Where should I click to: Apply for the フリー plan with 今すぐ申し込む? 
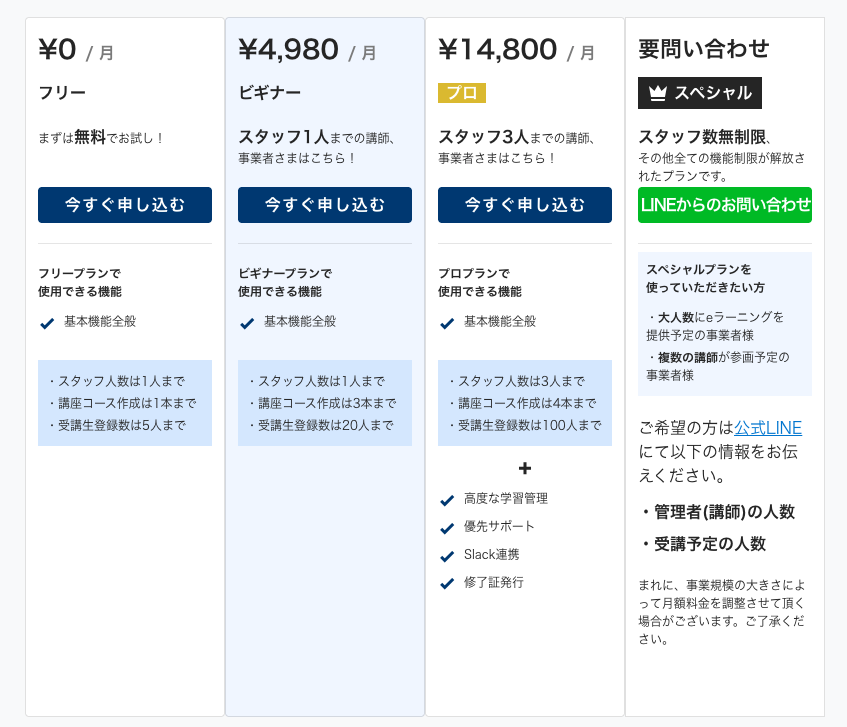tap(125, 205)
